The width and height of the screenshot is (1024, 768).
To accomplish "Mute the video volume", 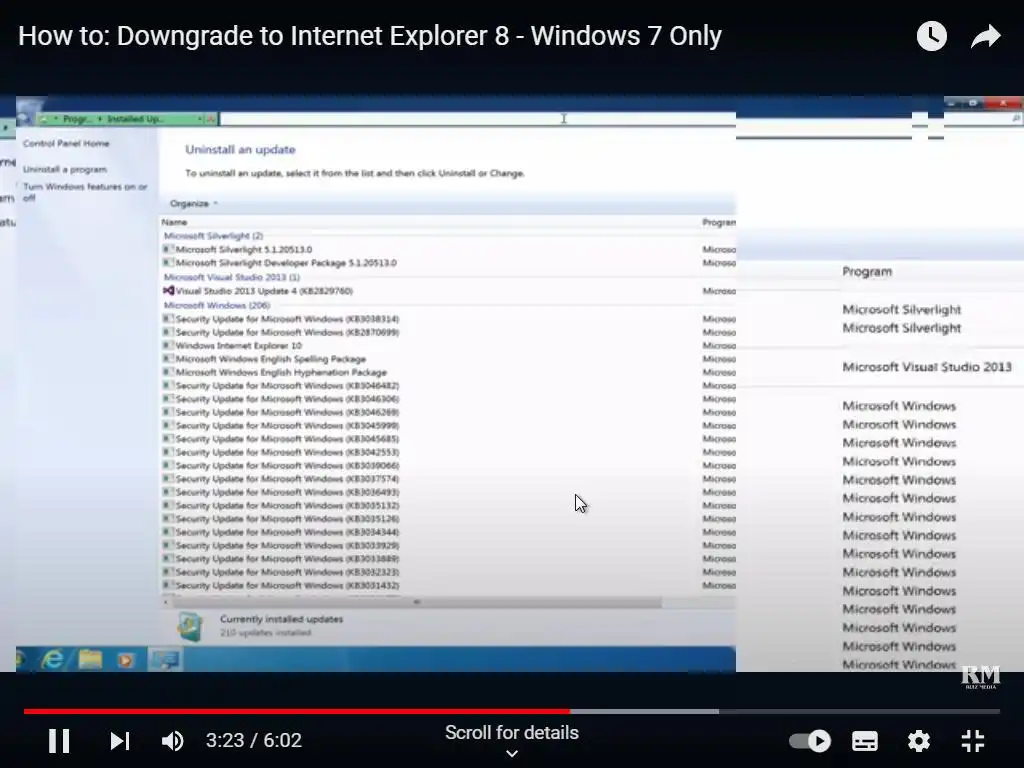I will click(173, 741).
